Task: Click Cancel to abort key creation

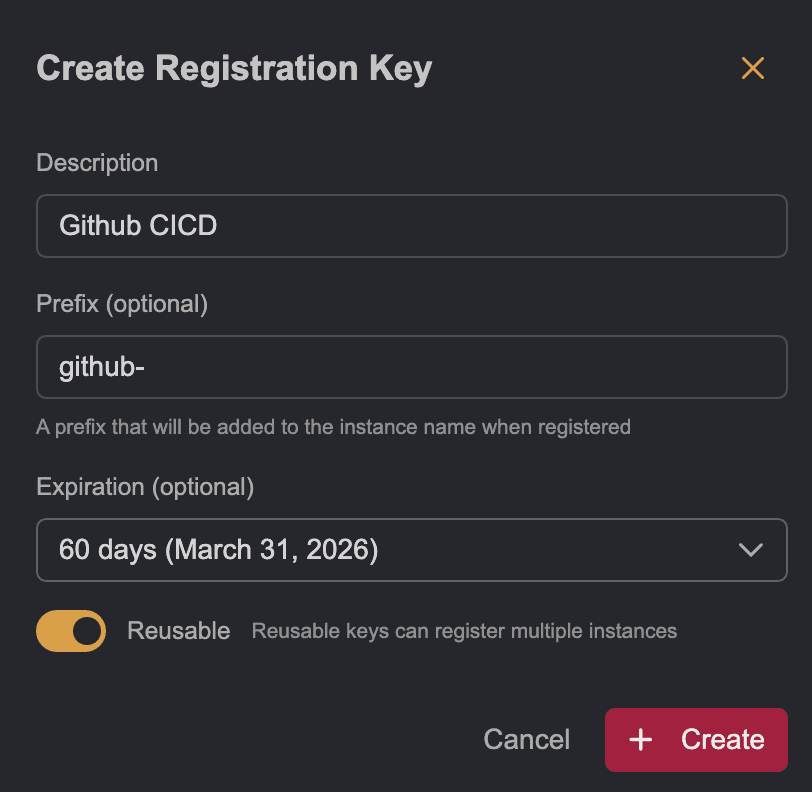Action: tap(527, 740)
